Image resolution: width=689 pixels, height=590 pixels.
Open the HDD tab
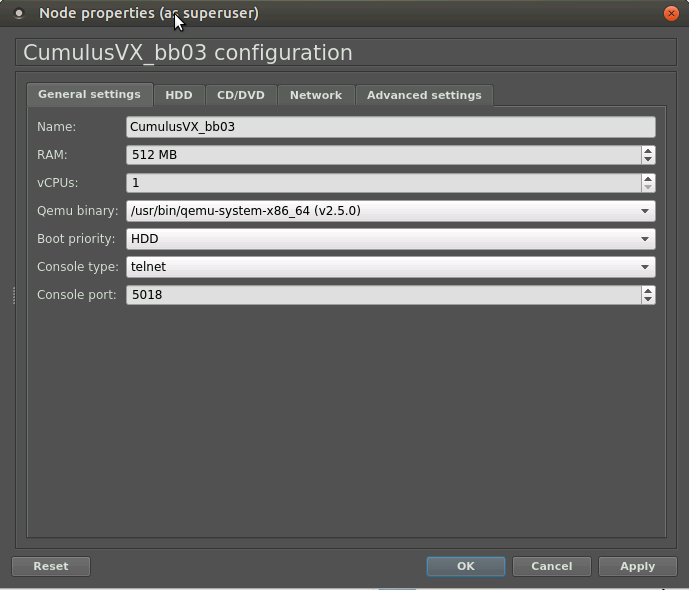(x=179, y=95)
